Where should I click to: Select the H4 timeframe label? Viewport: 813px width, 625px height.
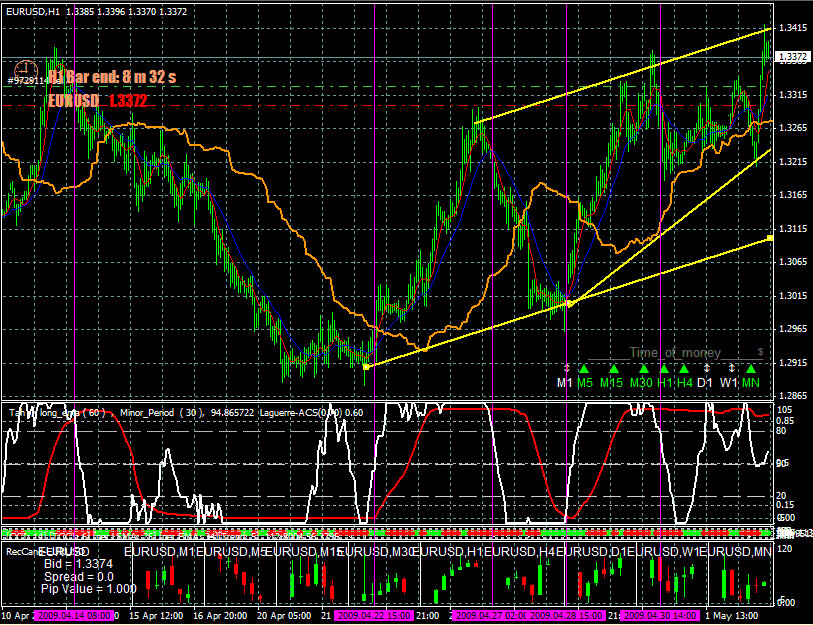(685, 383)
